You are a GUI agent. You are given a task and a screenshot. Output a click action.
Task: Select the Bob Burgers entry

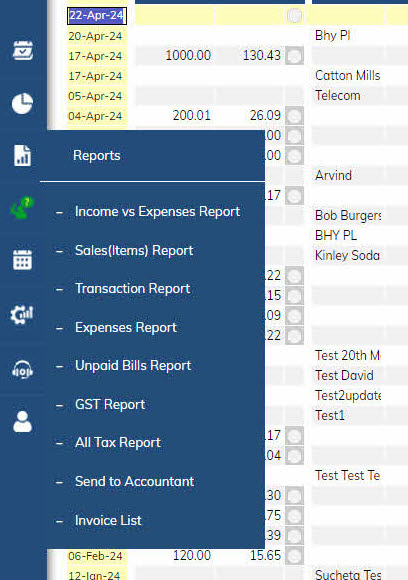point(348,216)
